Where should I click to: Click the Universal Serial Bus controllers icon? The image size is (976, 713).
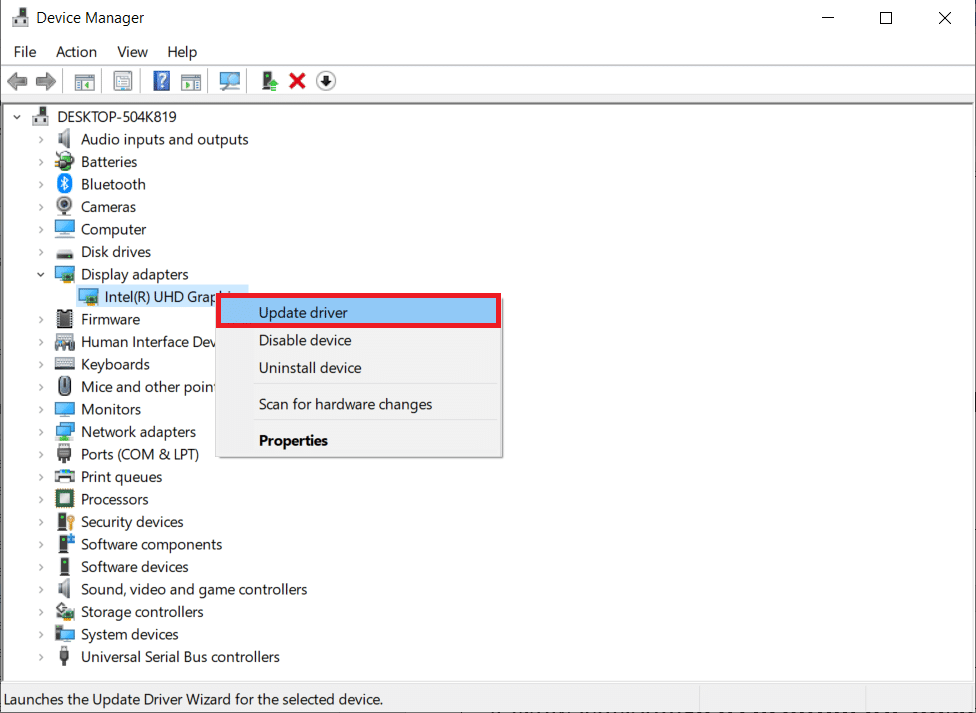click(x=63, y=656)
